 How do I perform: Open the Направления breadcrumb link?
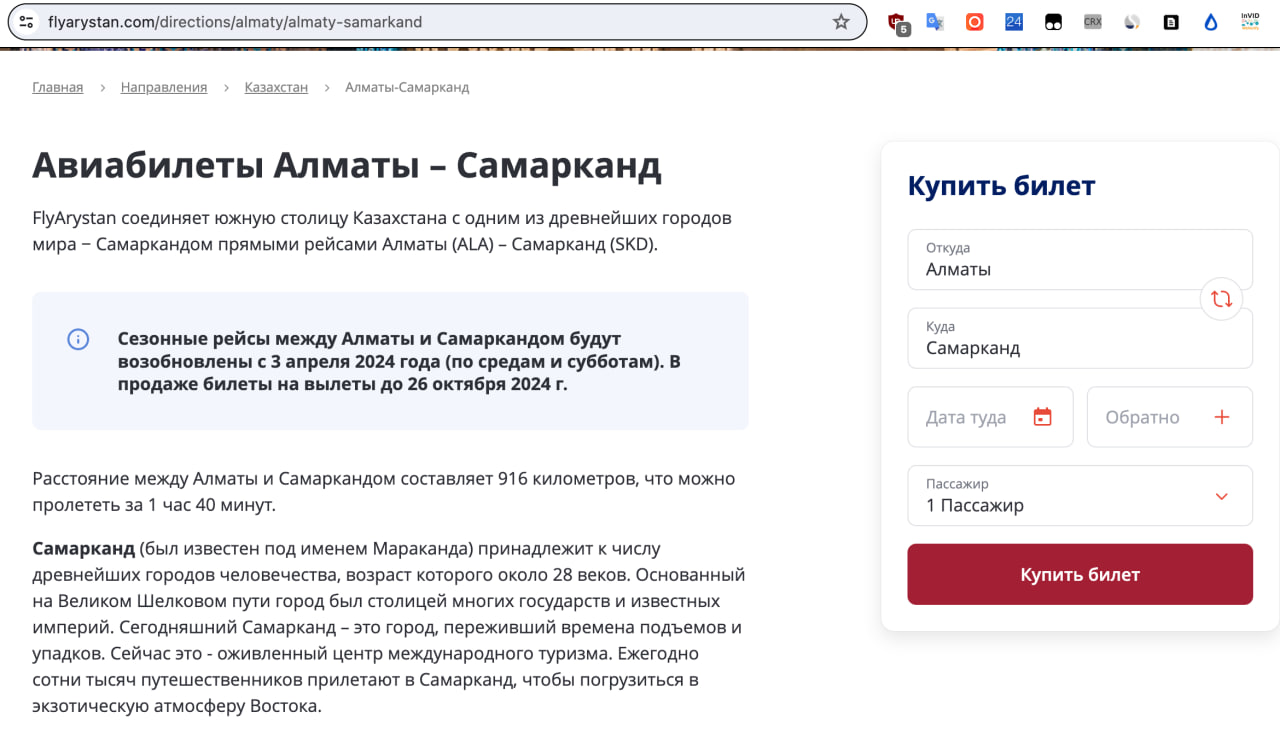coord(164,87)
